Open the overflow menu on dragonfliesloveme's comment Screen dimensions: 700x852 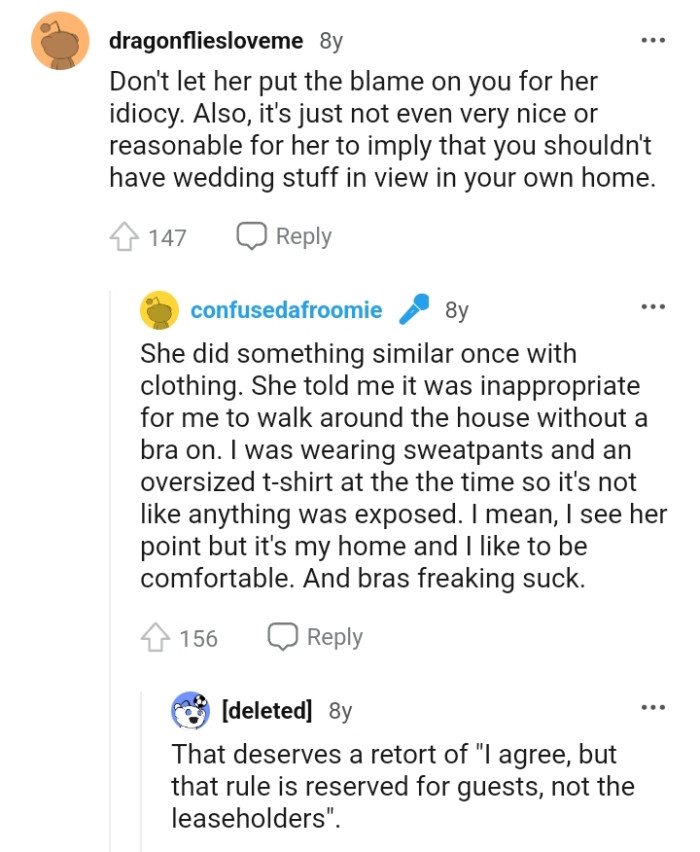click(652, 38)
